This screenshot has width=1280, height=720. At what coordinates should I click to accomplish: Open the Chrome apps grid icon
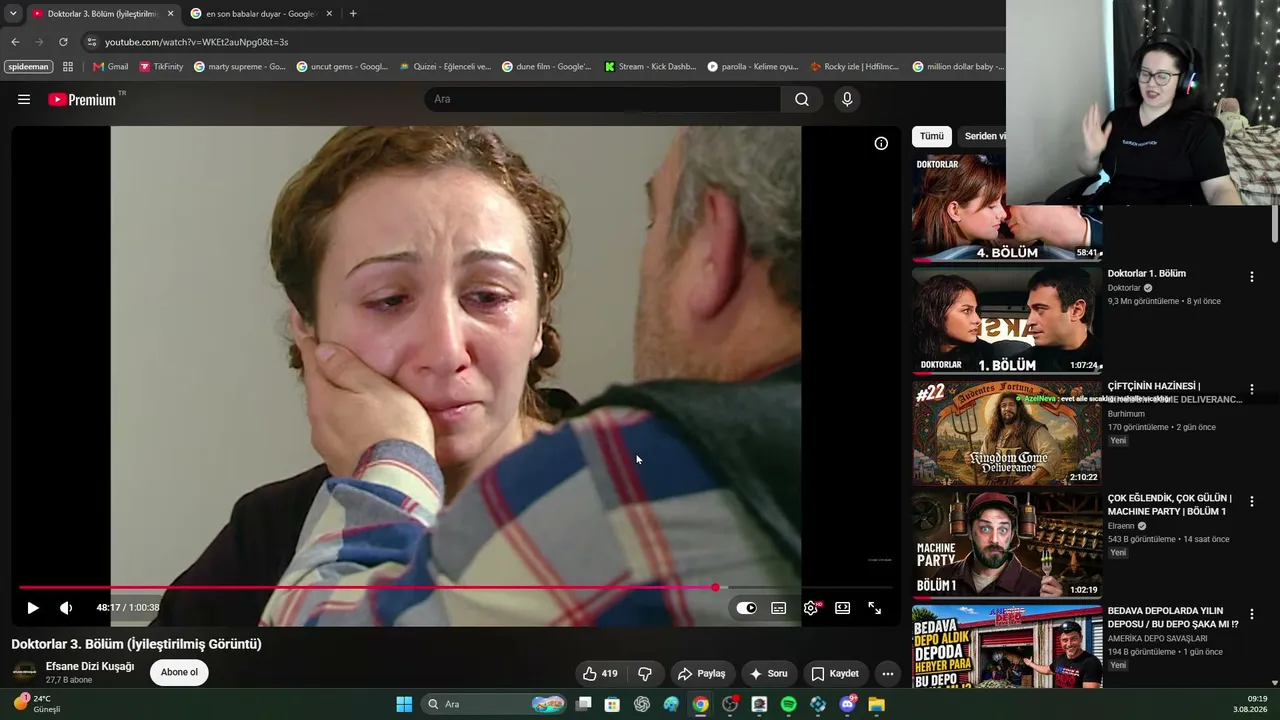[68, 67]
